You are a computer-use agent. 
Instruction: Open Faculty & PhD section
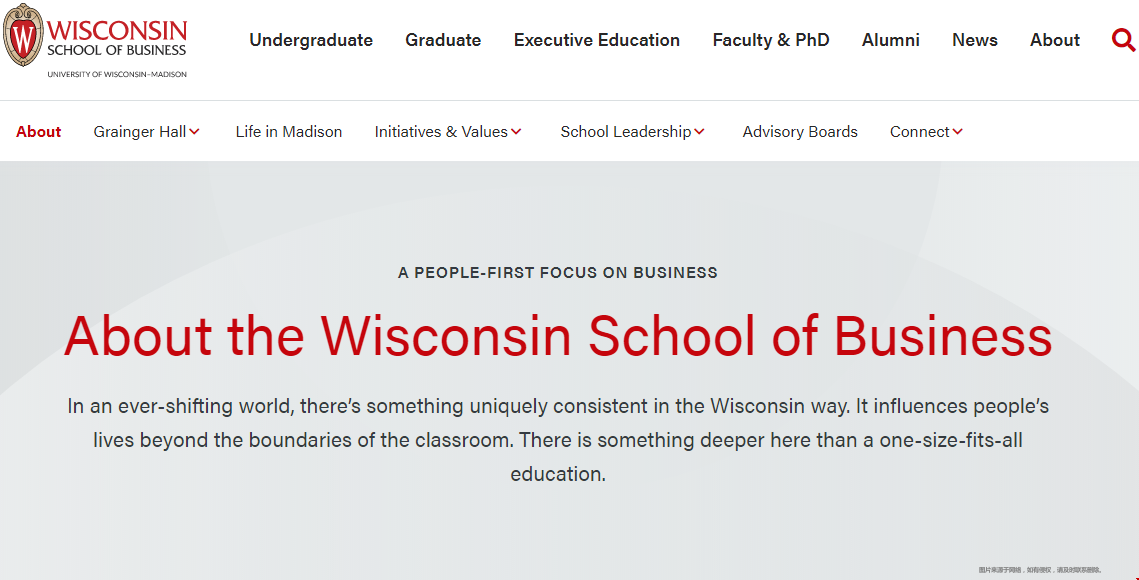[x=771, y=40]
